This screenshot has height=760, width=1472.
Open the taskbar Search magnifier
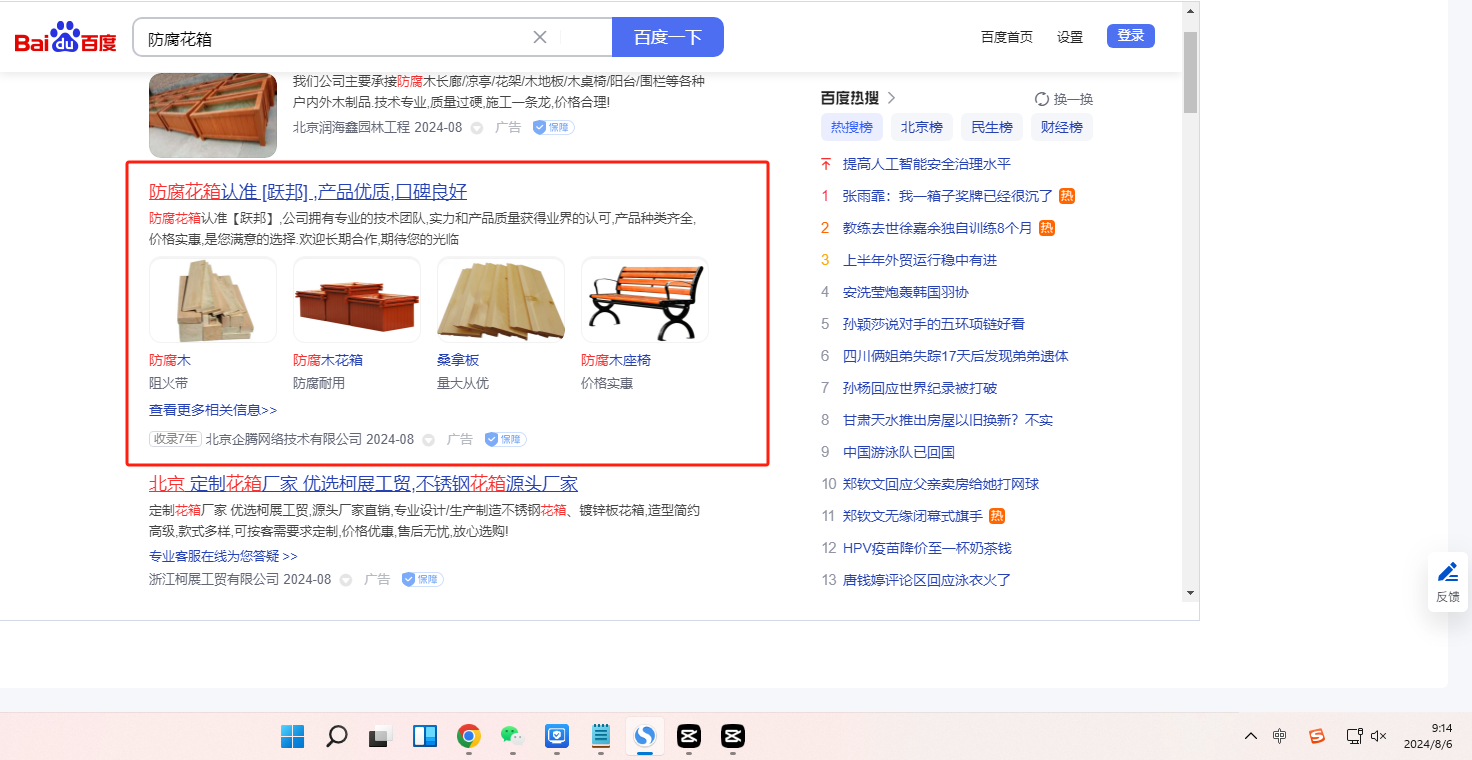(x=337, y=736)
